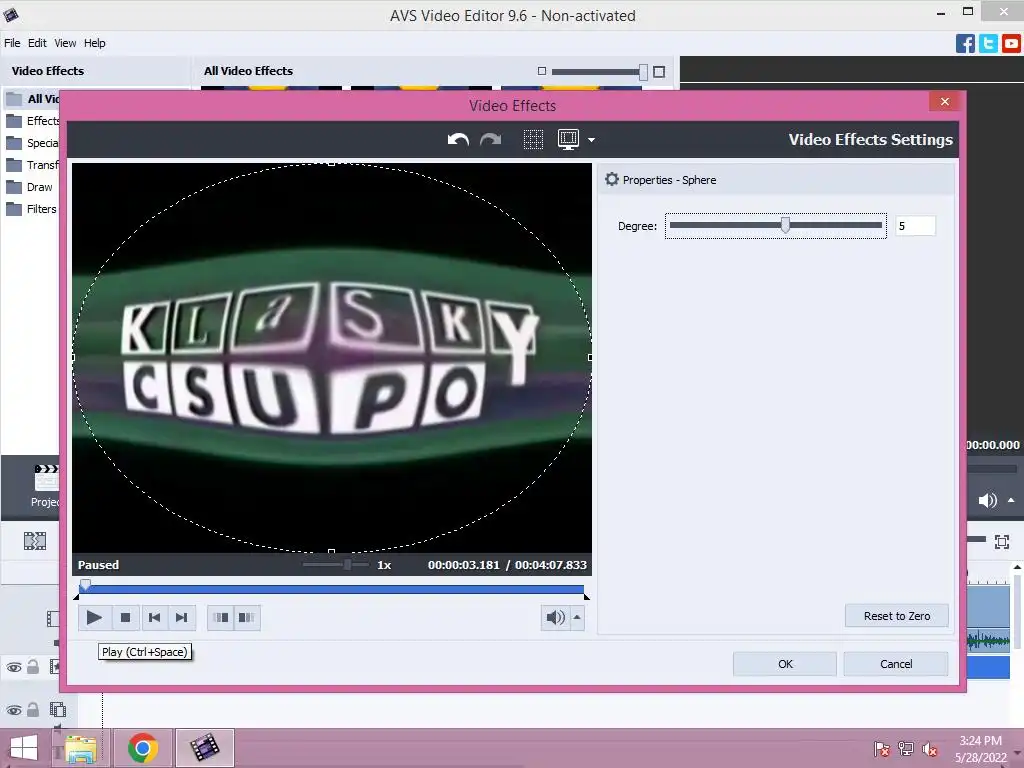The image size is (1024, 768).
Task: Open the Edit menu
Action: [x=37, y=43]
